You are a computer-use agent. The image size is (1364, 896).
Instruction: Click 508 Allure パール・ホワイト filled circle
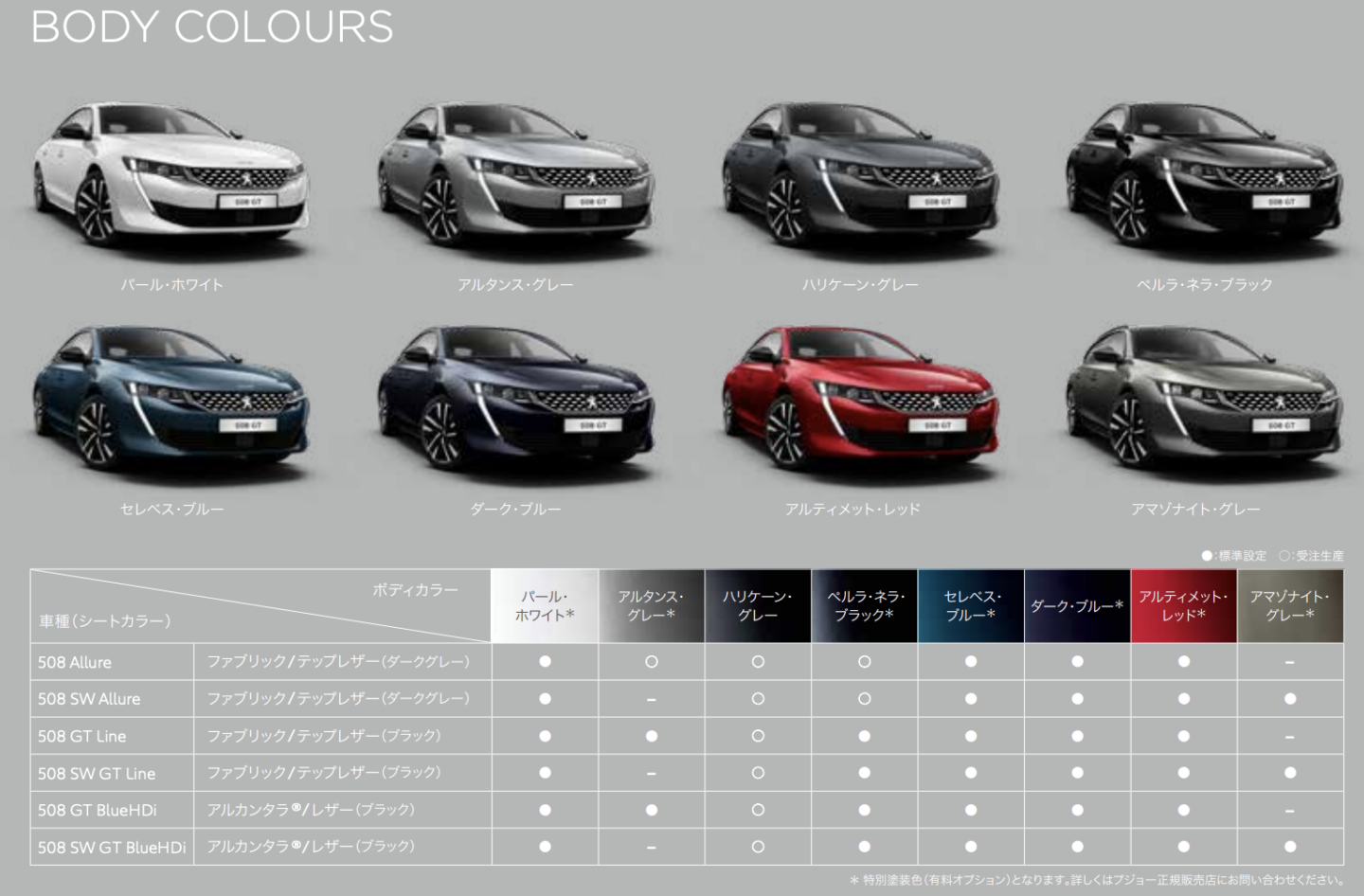coord(545,661)
